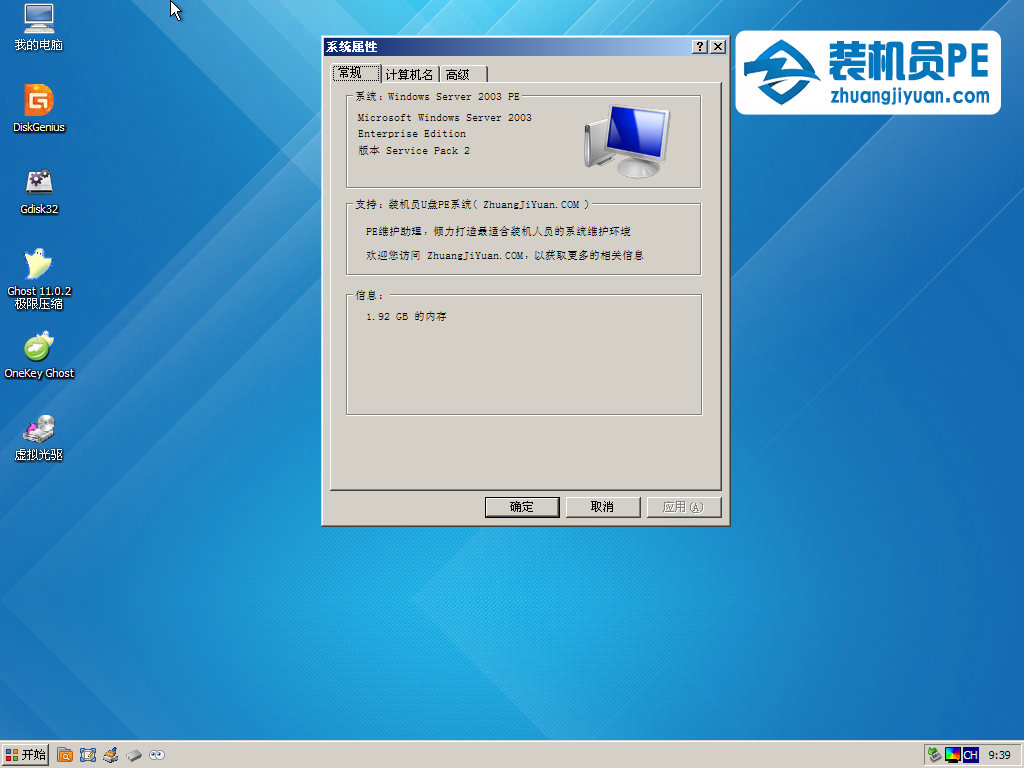Launch the screenshot editor quick-launch icon

pos(88,756)
